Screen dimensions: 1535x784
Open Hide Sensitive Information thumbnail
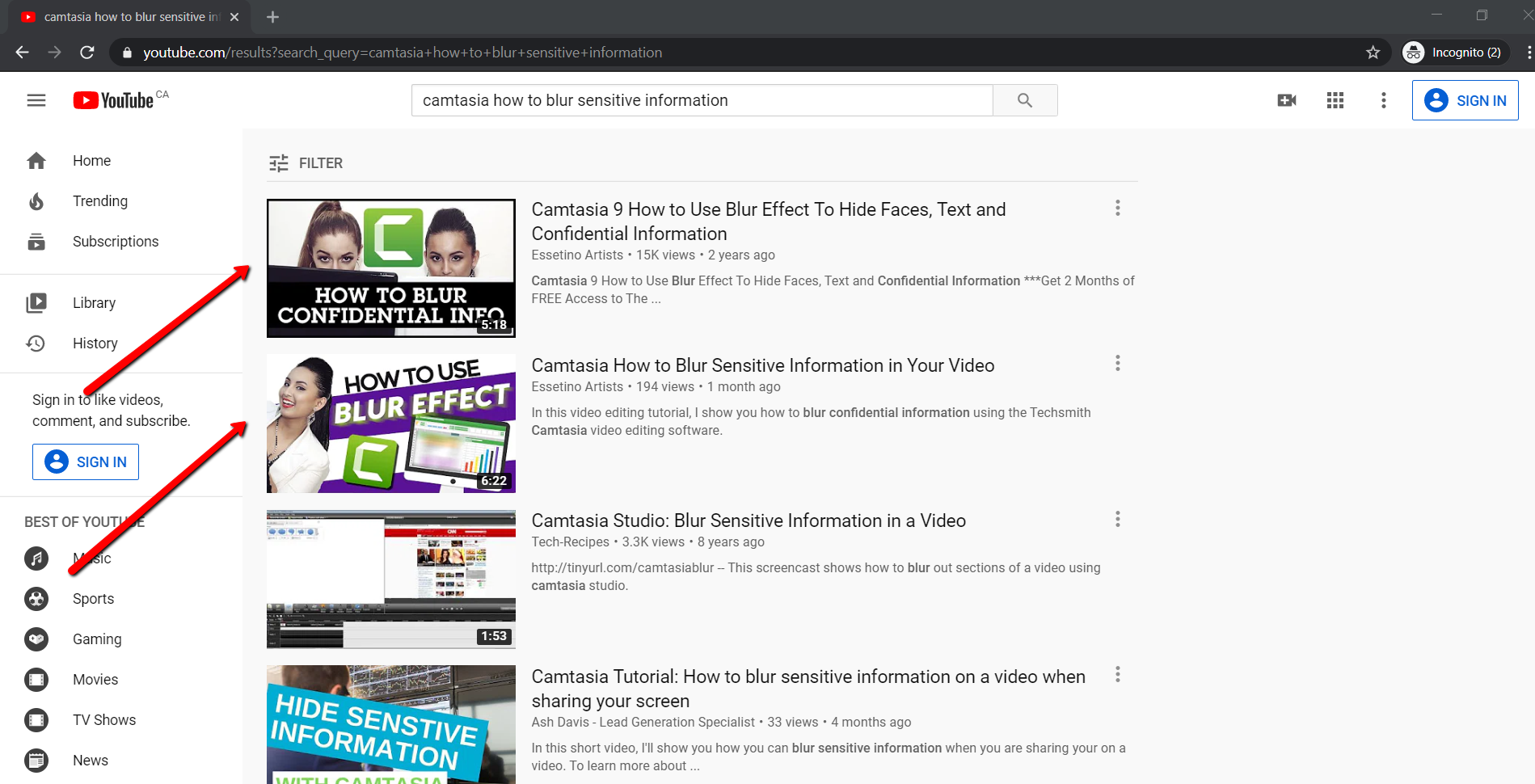click(x=391, y=724)
